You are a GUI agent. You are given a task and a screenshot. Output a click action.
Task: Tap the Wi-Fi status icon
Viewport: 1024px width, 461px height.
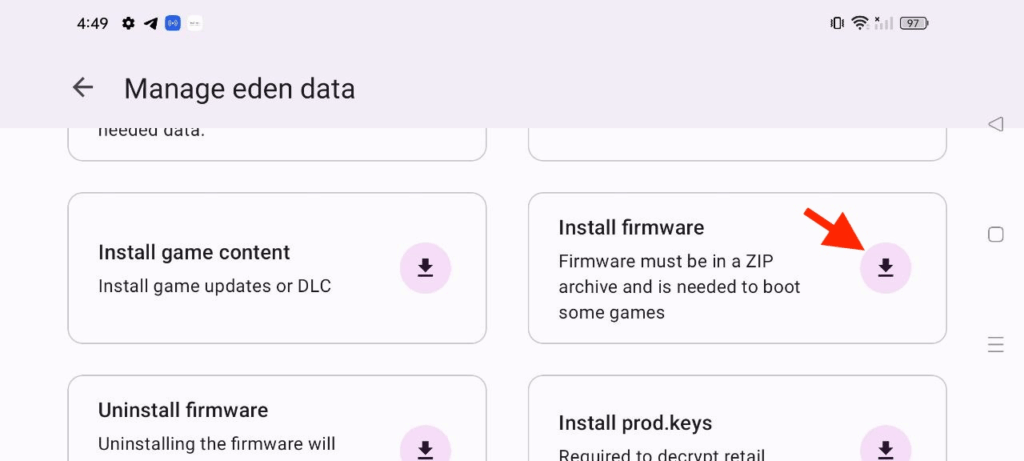click(x=859, y=24)
